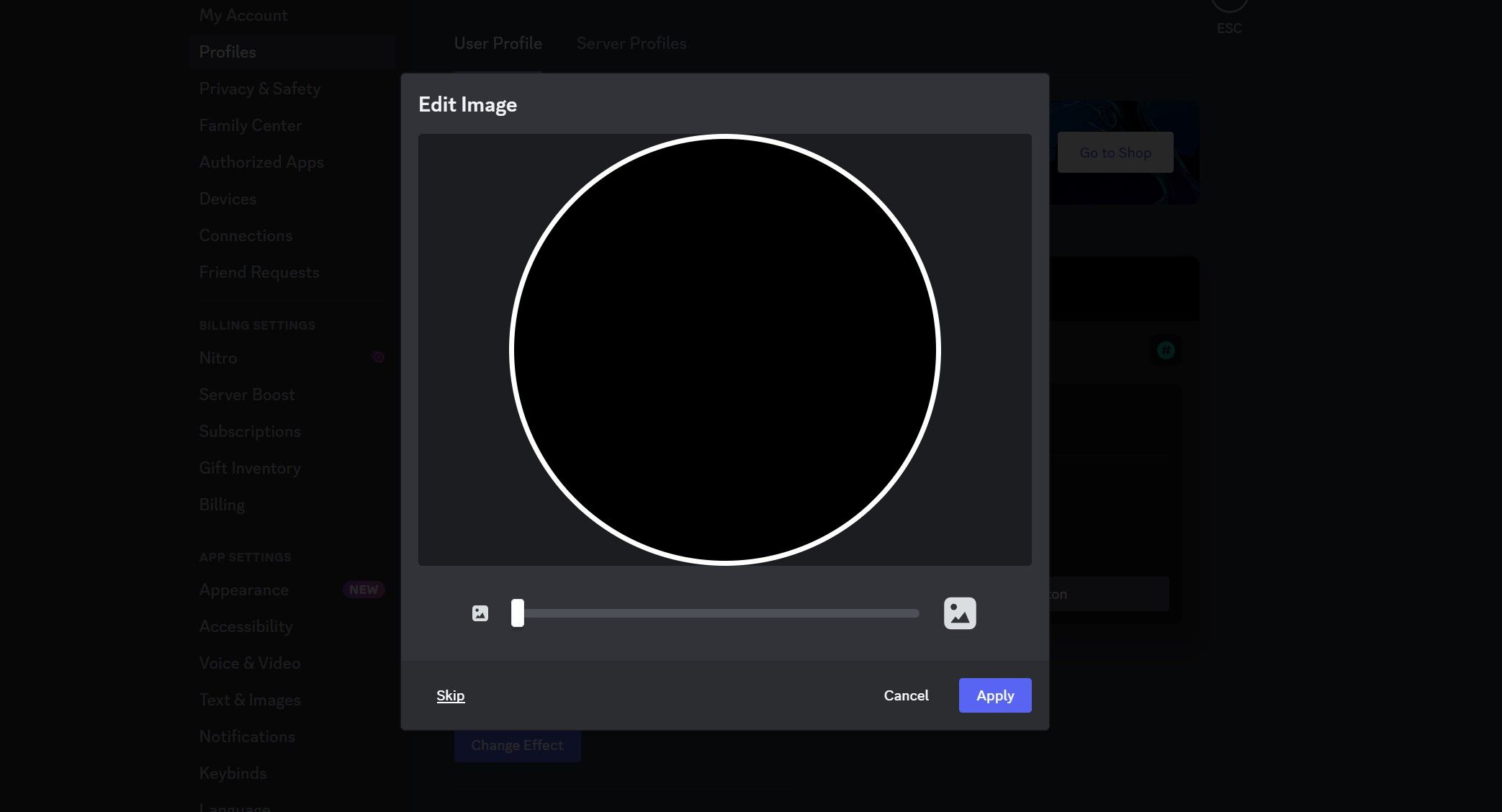Image resolution: width=1502 pixels, height=812 pixels.
Task: Open the Notifications settings
Action: (x=247, y=736)
